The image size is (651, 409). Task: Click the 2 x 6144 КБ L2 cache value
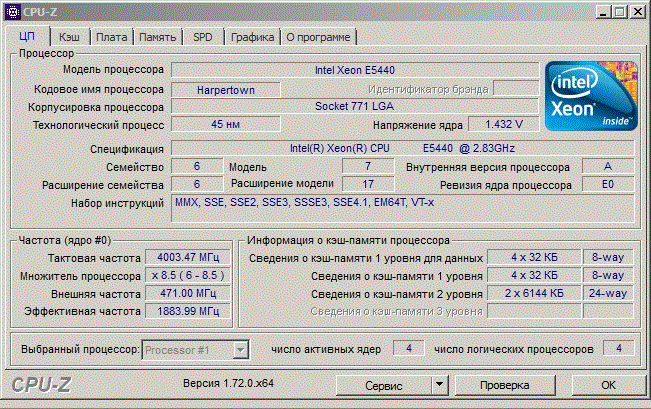coord(534,293)
